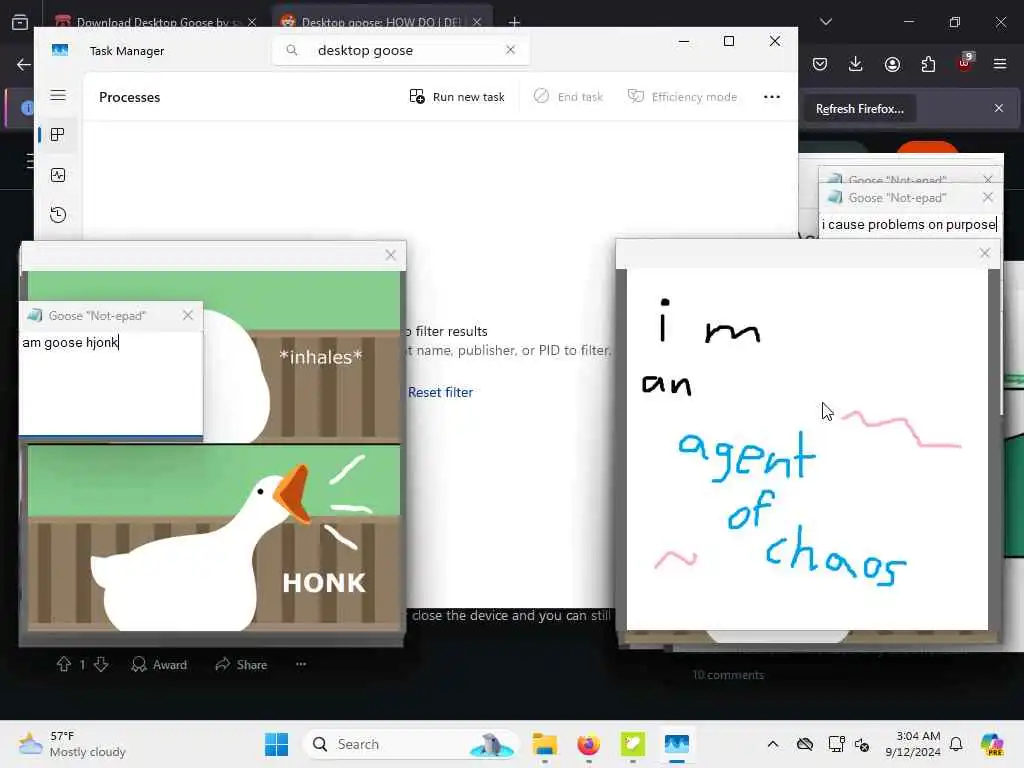Click the taskbar Search box
This screenshot has width=1024, height=768.
click(412, 744)
